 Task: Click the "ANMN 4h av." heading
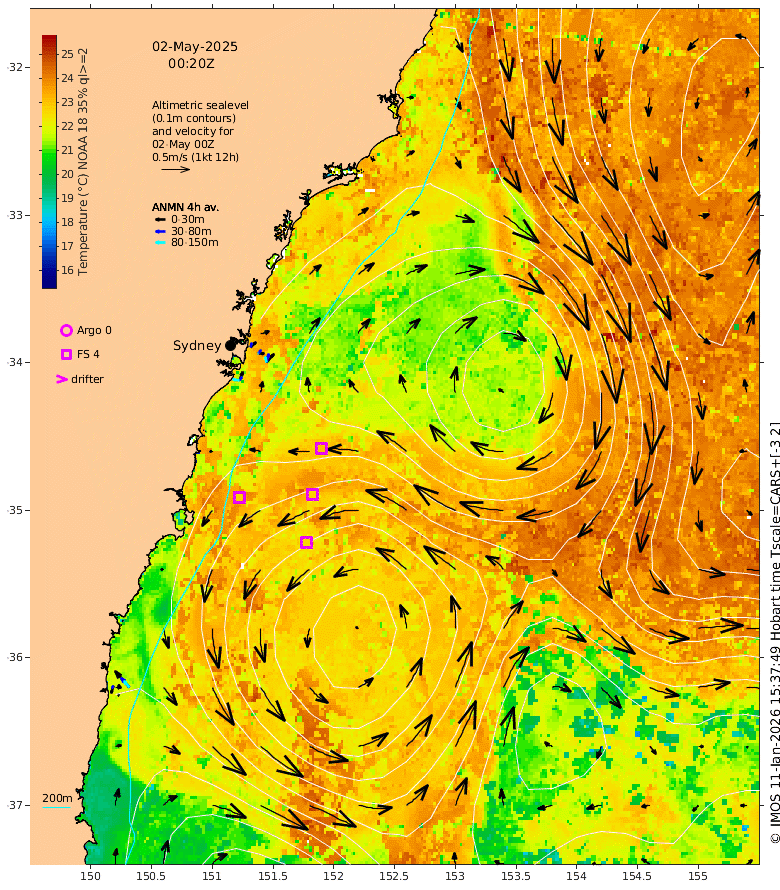tap(185, 207)
